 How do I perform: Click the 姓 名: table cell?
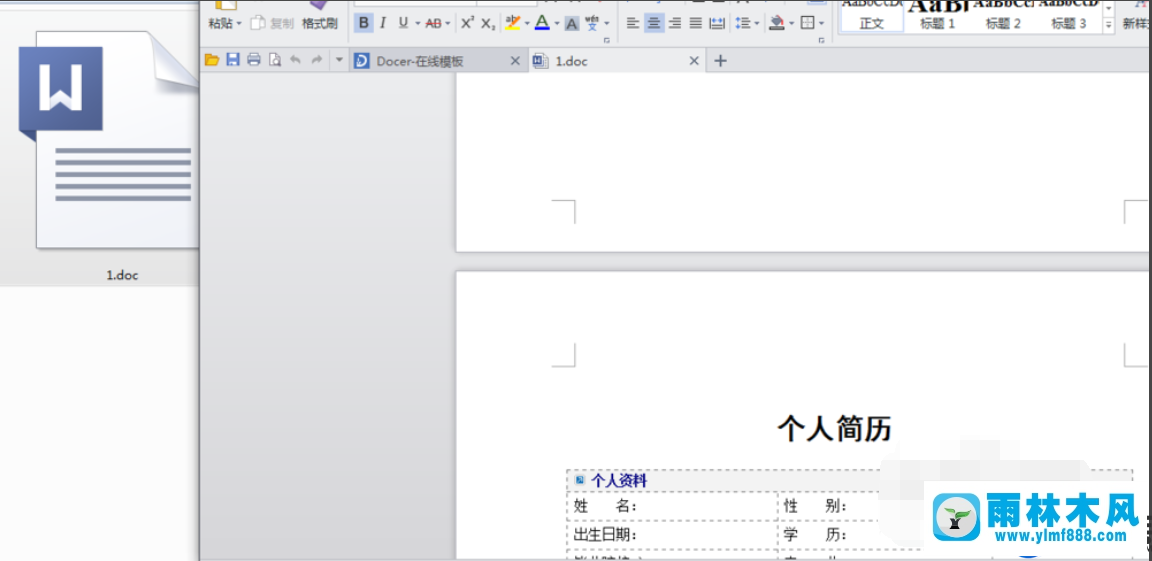click(x=672, y=506)
